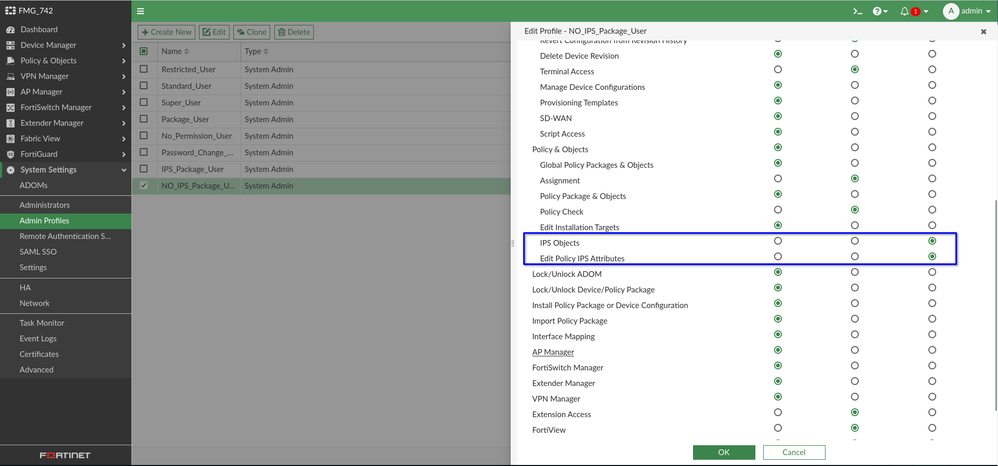This screenshot has width=998, height=466.
Task: Click the admin avatar icon
Action: pyautogui.click(x=951, y=11)
